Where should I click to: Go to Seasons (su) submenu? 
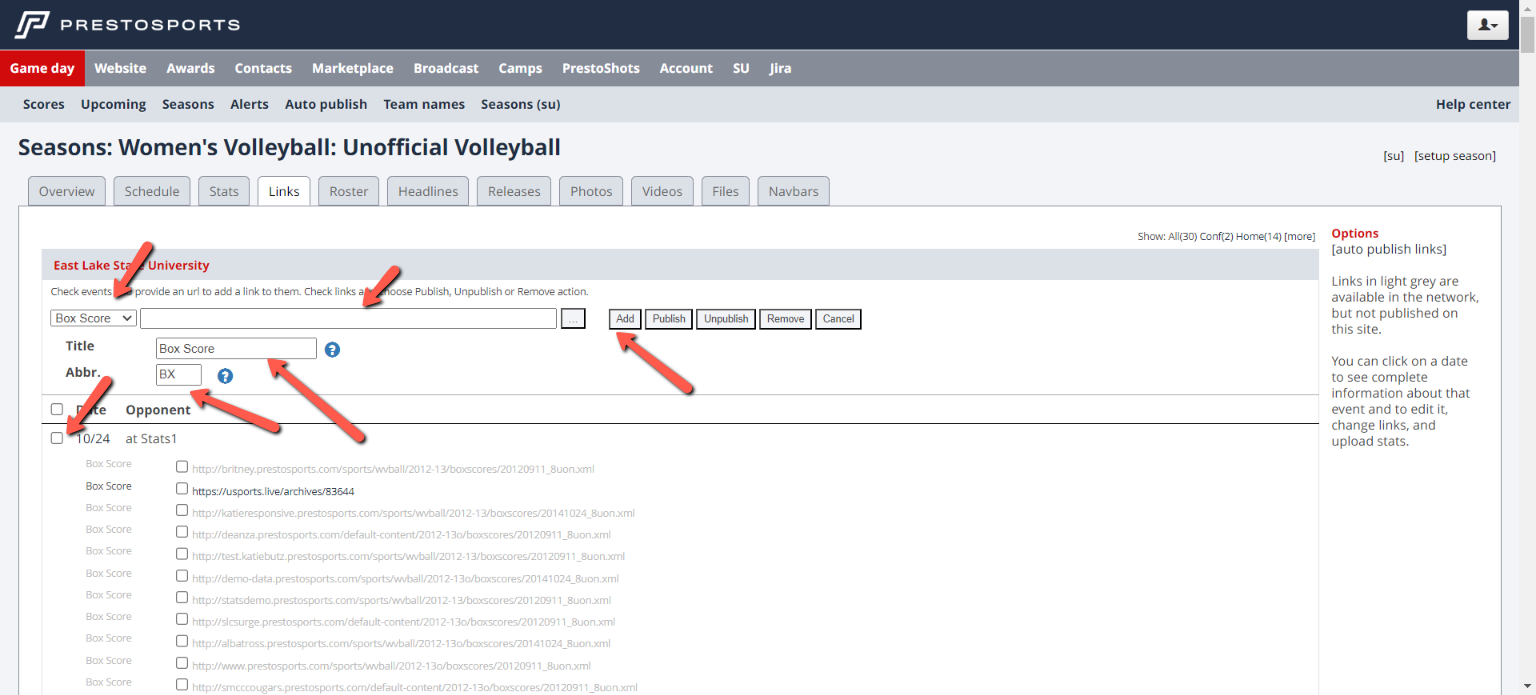coord(520,104)
